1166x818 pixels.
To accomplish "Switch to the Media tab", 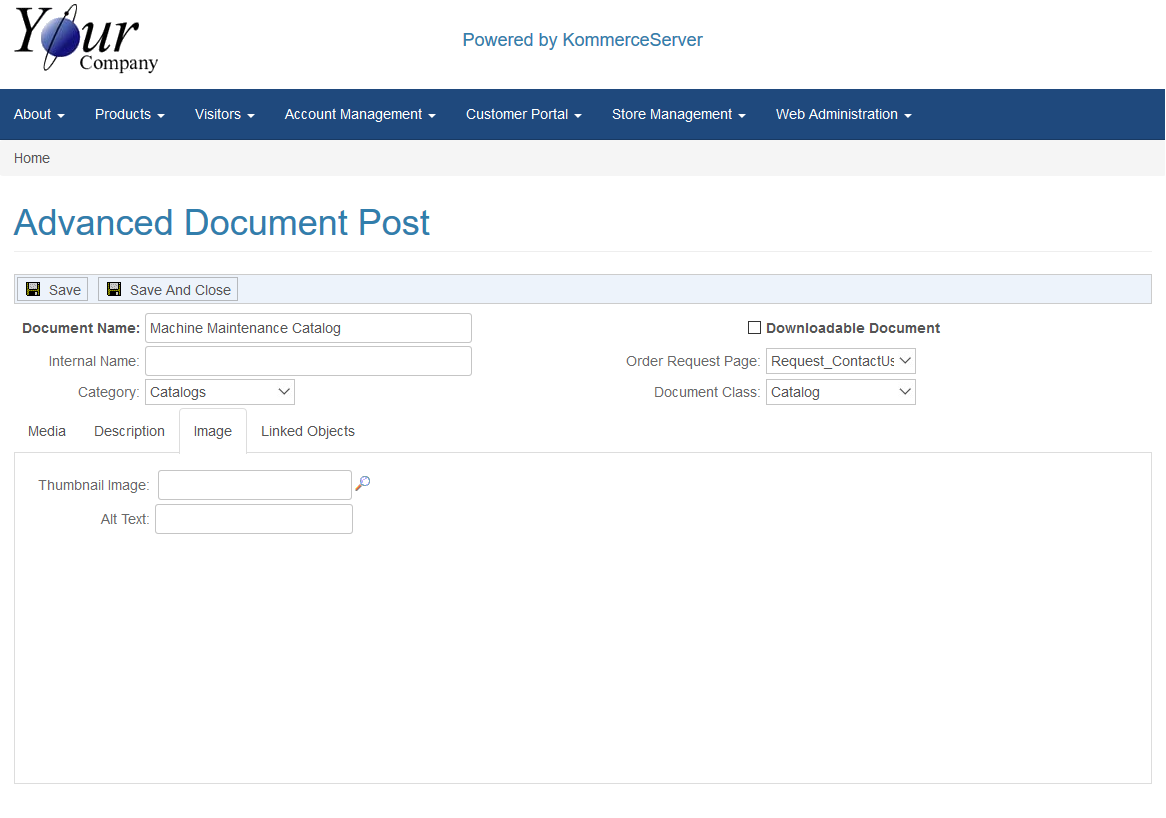I will point(47,431).
